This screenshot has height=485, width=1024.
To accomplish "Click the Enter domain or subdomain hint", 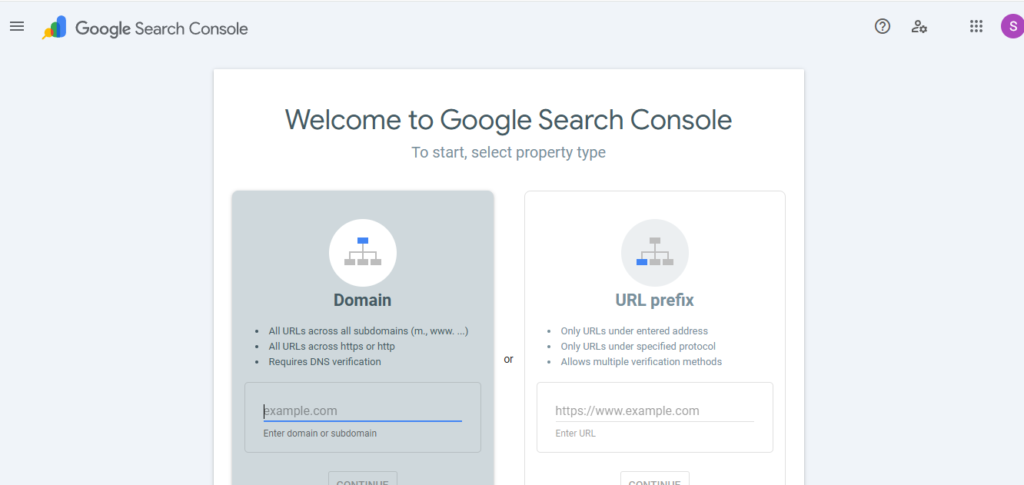I will [320, 434].
